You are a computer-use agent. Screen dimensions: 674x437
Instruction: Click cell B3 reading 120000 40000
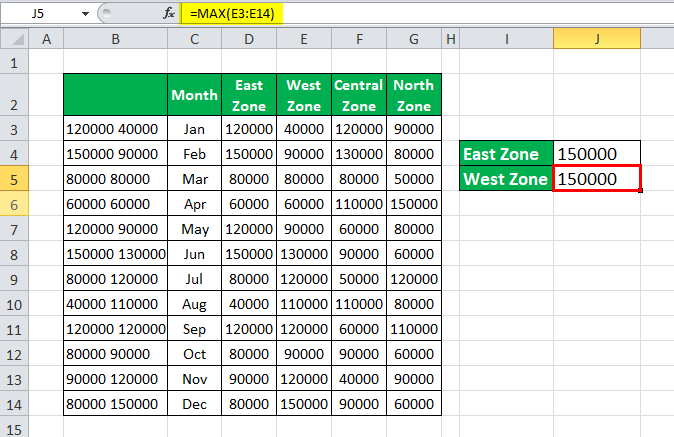(x=115, y=128)
